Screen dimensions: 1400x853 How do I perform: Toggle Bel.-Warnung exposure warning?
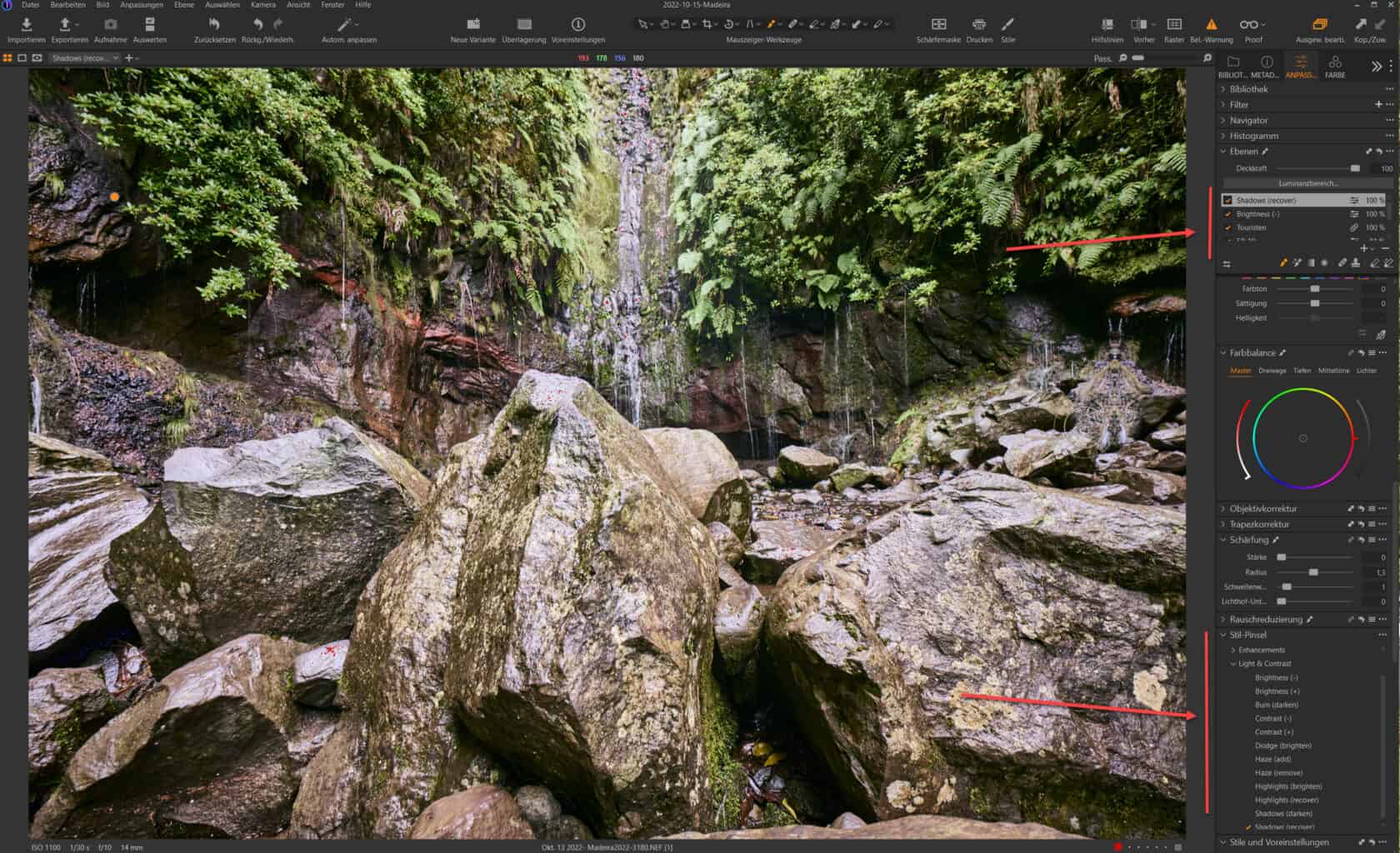pos(1212,24)
